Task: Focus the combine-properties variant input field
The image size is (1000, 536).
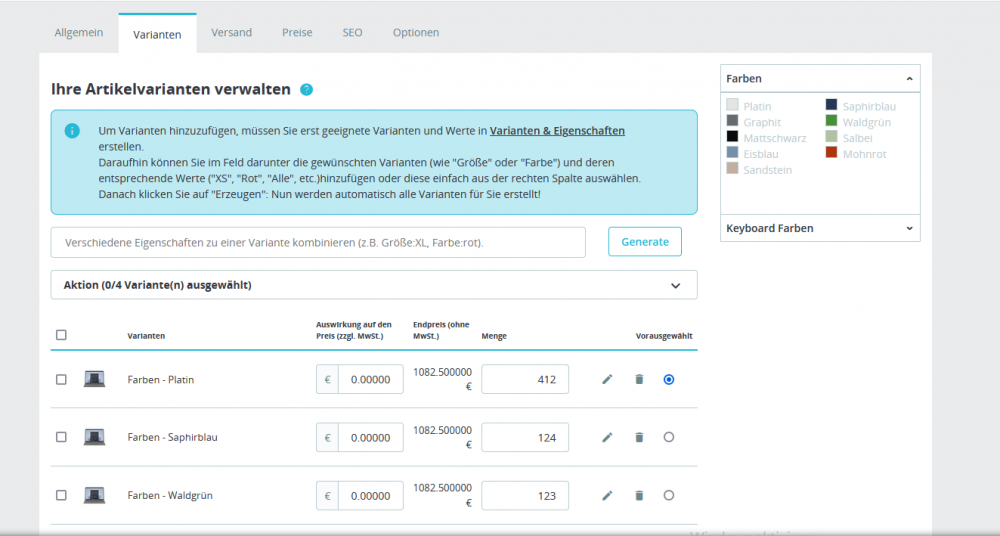Action: [318, 242]
